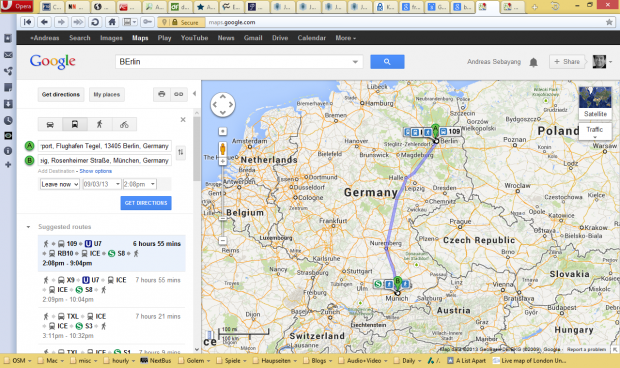Click the destination address field B
This screenshot has width=620, height=368.
105,160
